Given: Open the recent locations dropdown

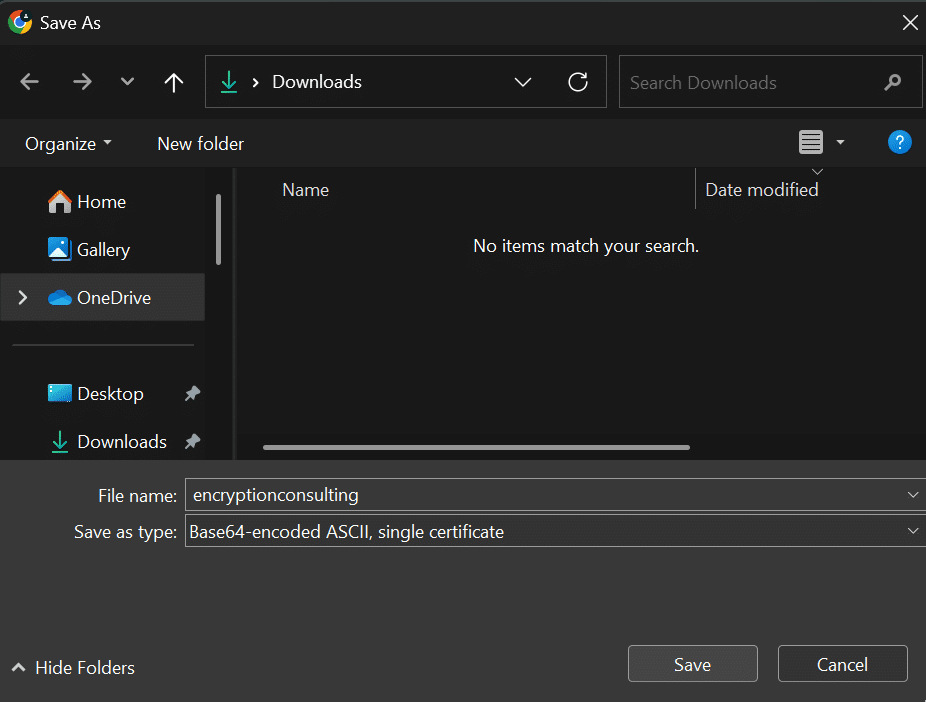Looking at the screenshot, I should point(127,83).
